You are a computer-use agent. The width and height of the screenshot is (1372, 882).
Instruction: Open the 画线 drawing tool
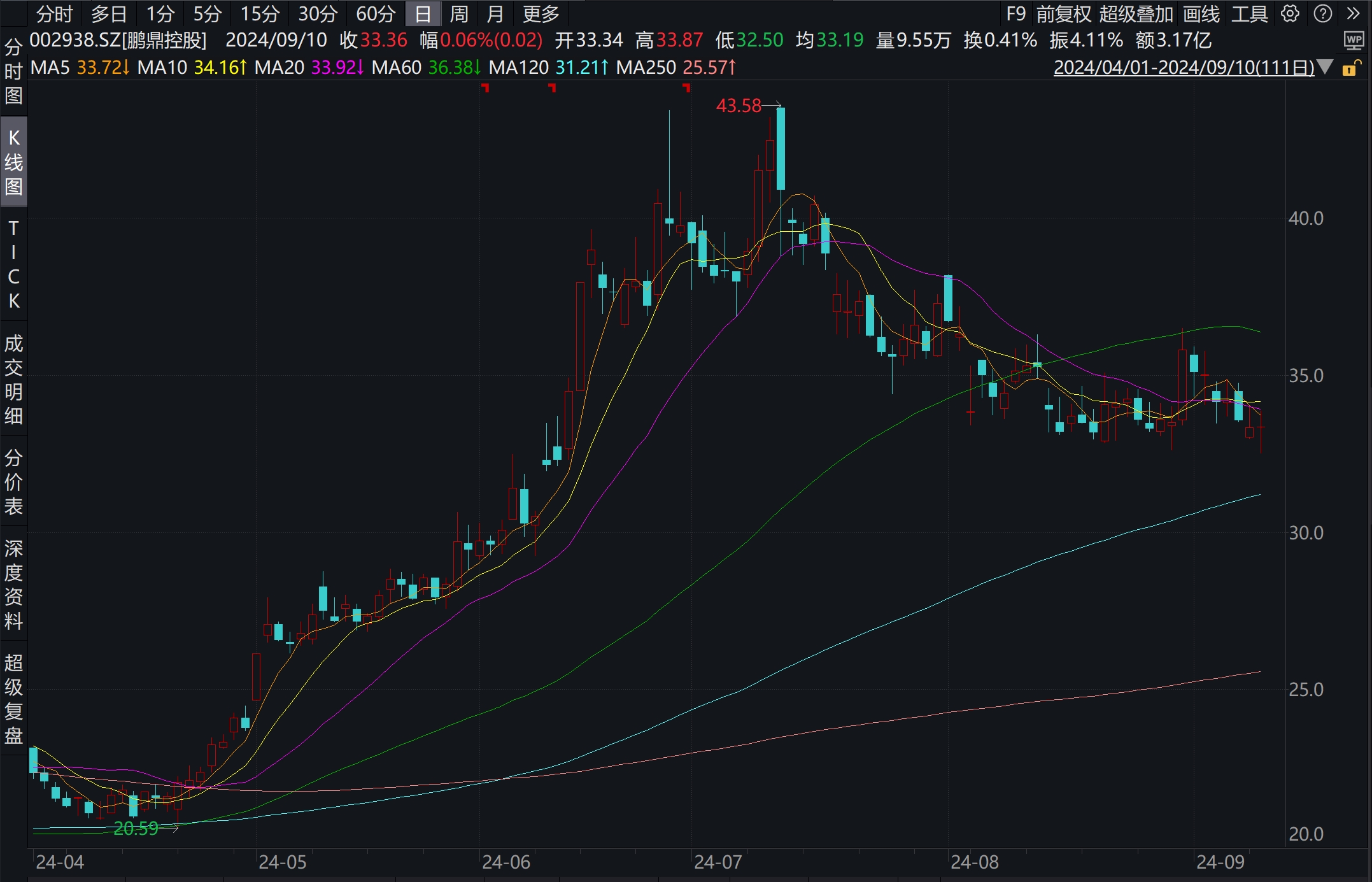pyautogui.click(x=1201, y=13)
